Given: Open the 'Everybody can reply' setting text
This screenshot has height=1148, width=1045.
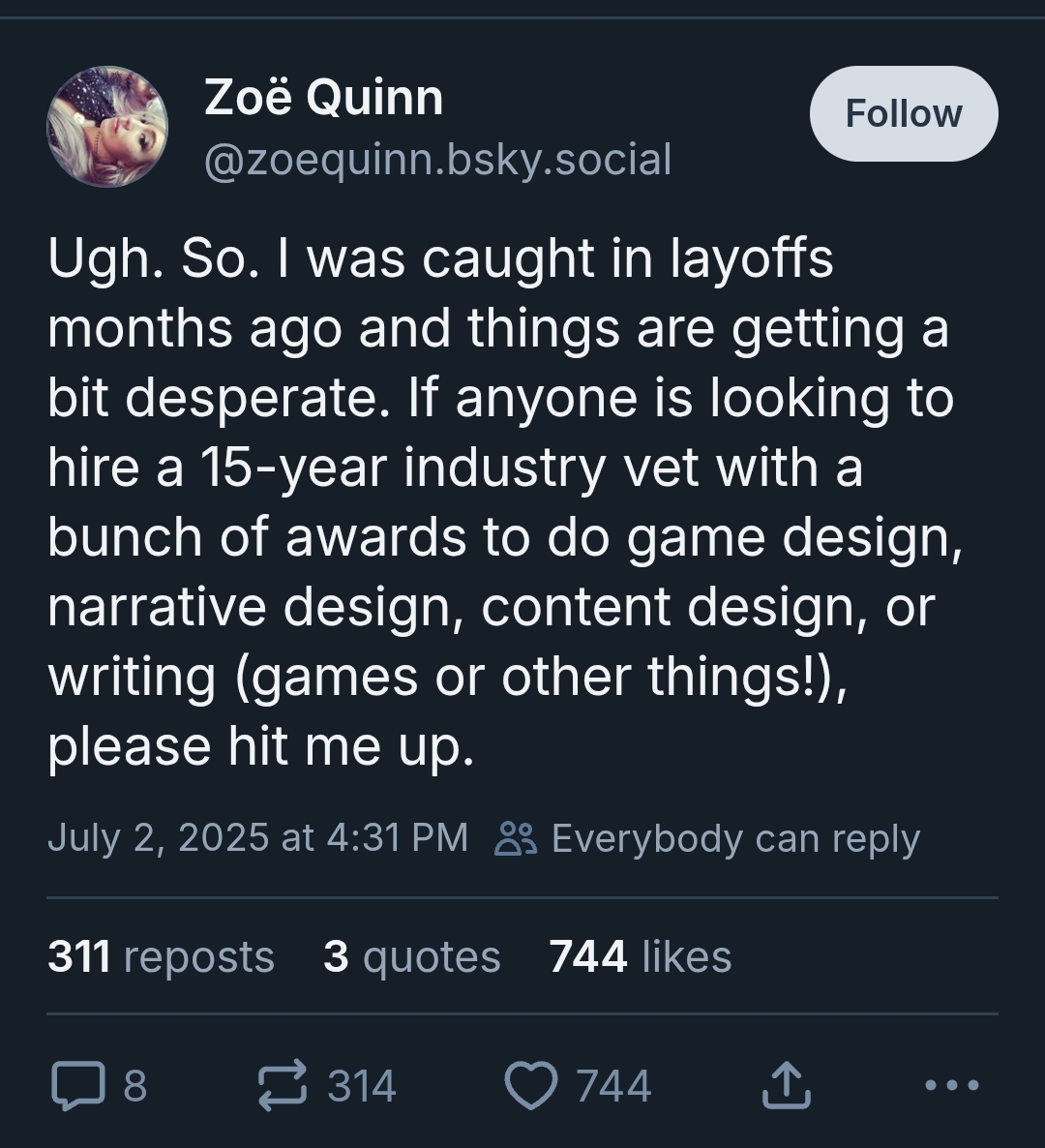Looking at the screenshot, I should coord(735,838).
